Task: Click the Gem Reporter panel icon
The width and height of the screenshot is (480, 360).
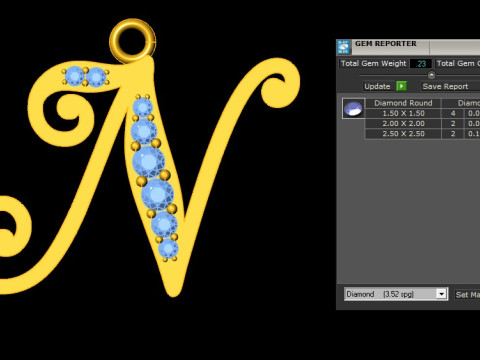Action: pyautogui.click(x=343, y=47)
